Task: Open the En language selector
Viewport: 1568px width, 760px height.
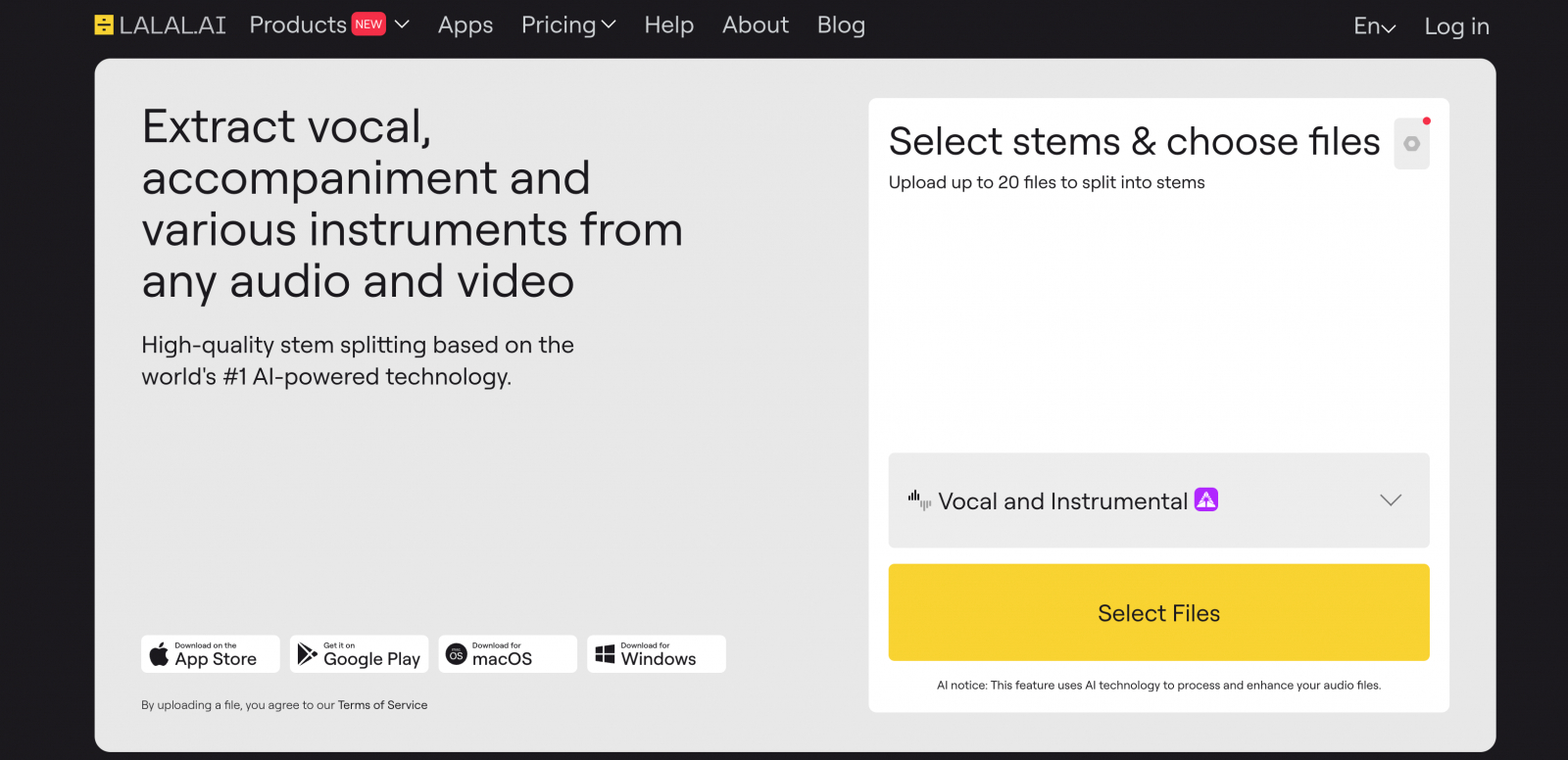Action: (x=1374, y=27)
